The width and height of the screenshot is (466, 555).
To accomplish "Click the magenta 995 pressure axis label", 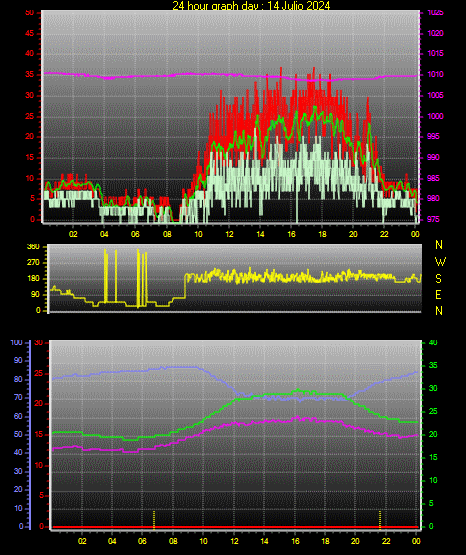I will point(433,136).
